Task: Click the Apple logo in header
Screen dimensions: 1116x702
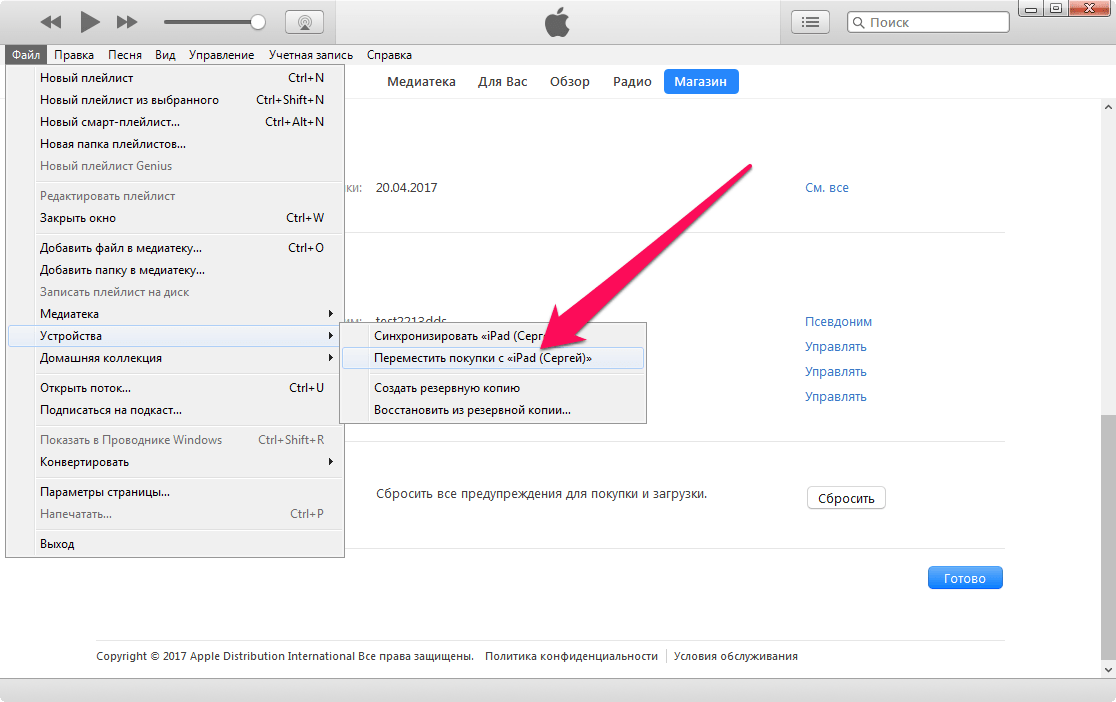Action: [557, 22]
